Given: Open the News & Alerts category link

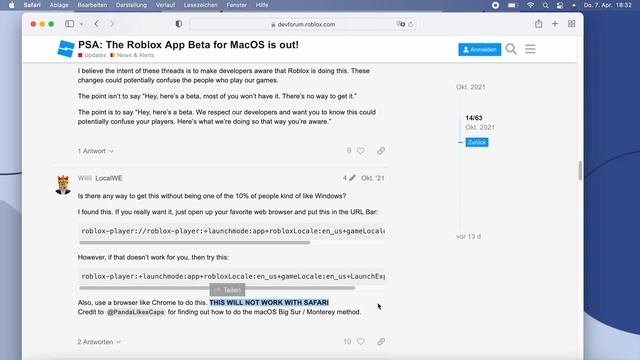Looking at the screenshot, I should pos(132,55).
